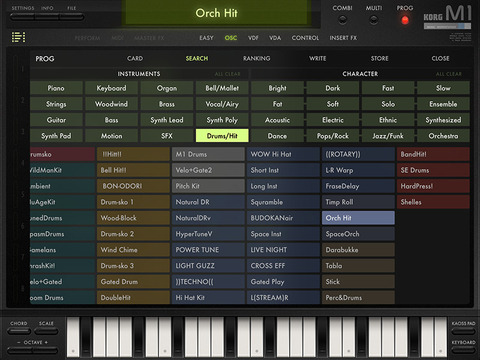Viewport: 480px width, 360px height.
Task: Open the KAOSS PAD button
Action: [x=463, y=331]
